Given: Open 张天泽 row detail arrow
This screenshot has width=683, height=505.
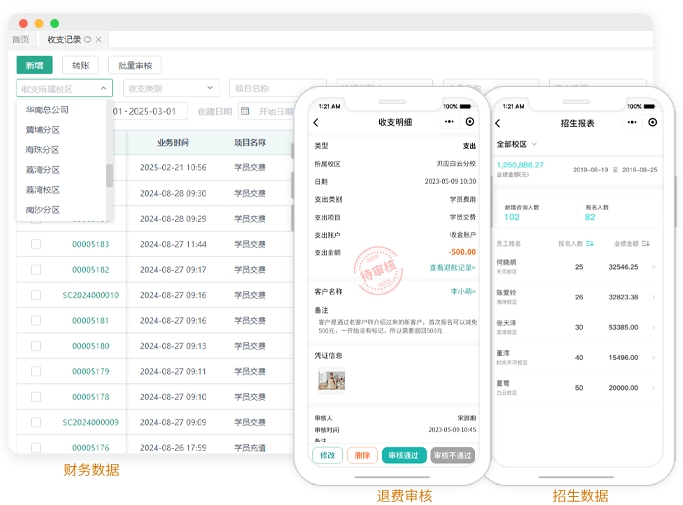Looking at the screenshot, I should (x=653, y=327).
